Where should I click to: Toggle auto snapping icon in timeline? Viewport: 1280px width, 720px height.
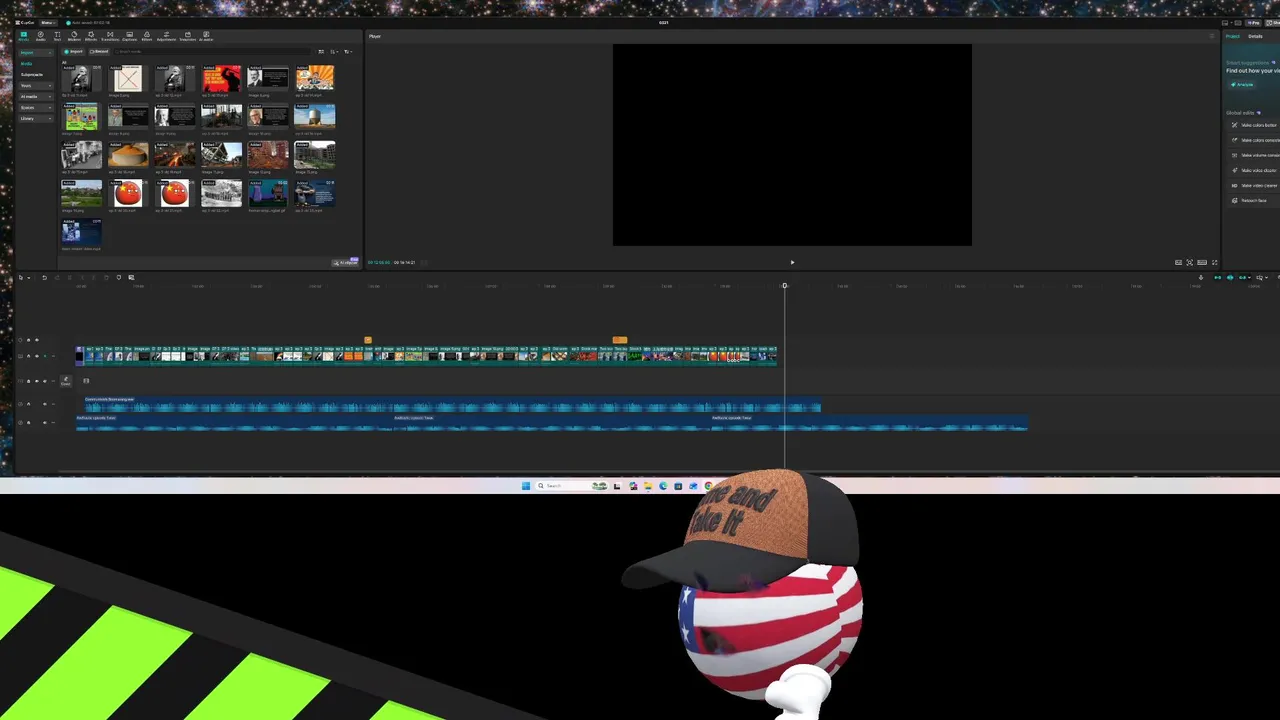pyautogui.click(x=1230, y=277)
